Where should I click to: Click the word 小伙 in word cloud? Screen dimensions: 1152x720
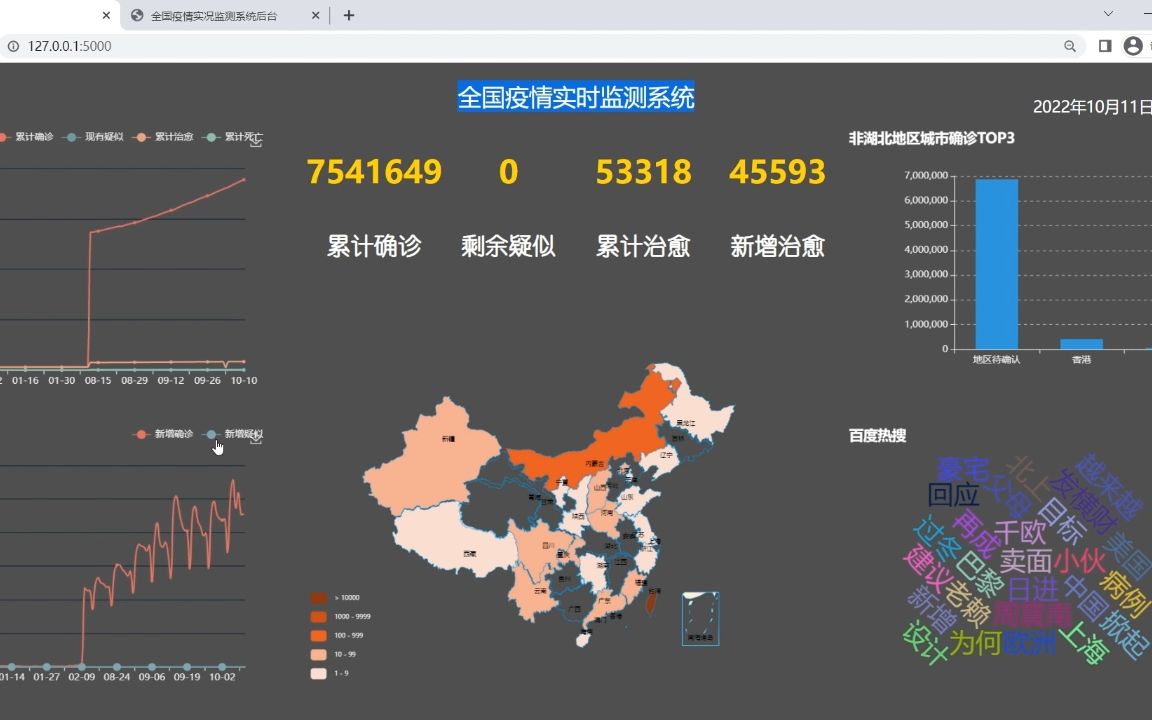[x=1079, y=561]
